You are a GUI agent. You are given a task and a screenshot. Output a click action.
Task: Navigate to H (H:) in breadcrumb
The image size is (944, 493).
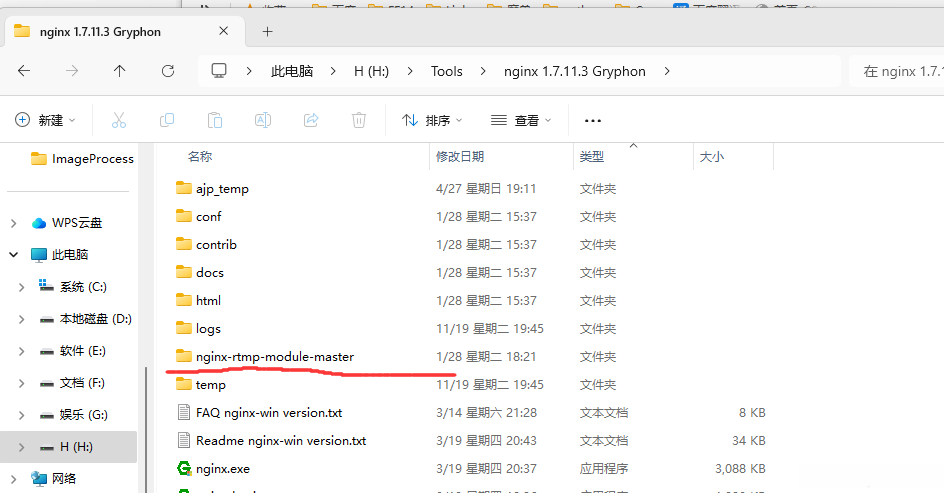point(371,71)
